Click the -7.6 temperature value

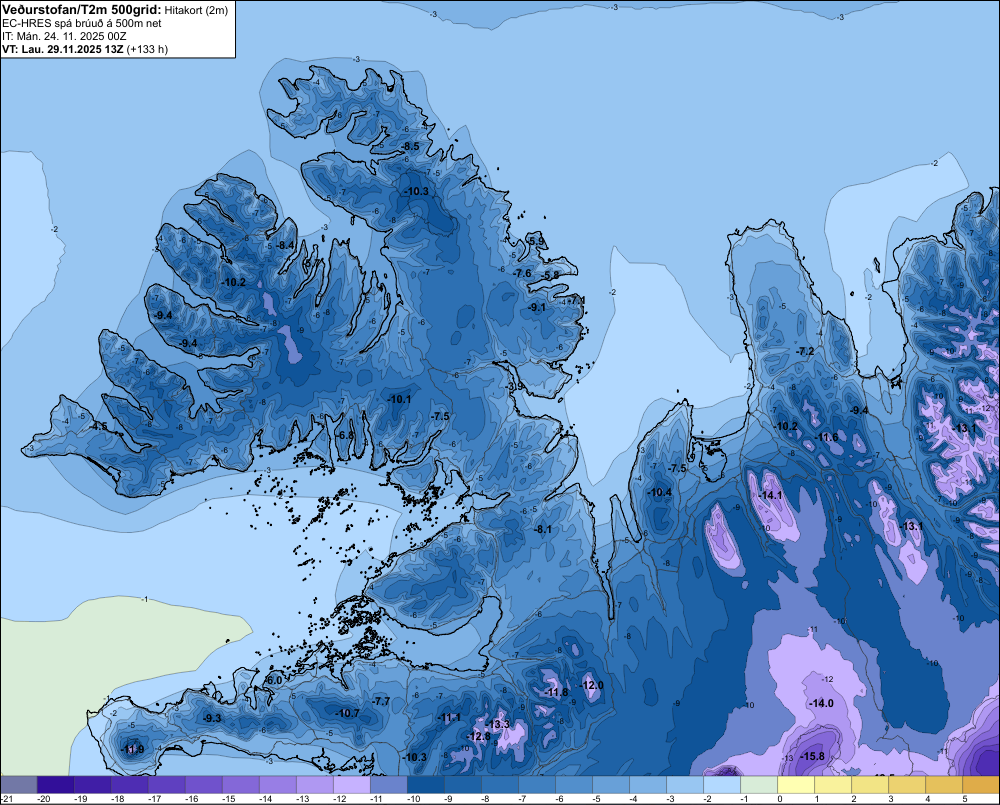click(522, 273)
